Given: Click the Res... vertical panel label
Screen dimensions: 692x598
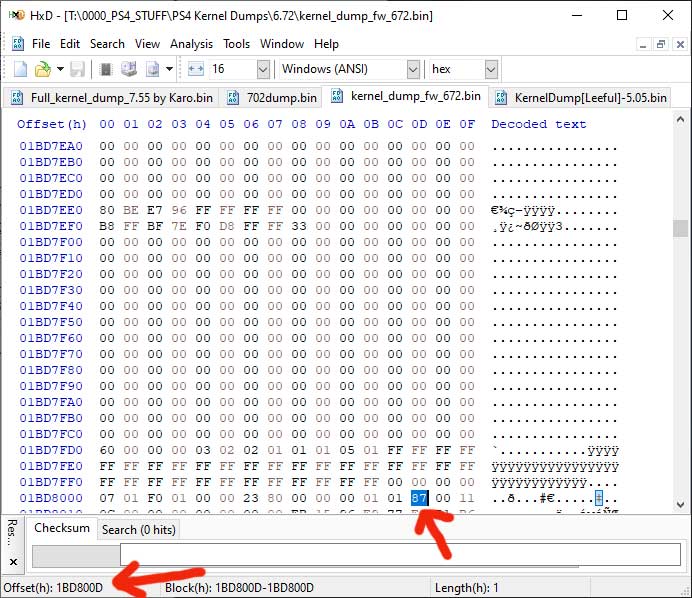Looking at the screenshot, I should click(12, 533).
